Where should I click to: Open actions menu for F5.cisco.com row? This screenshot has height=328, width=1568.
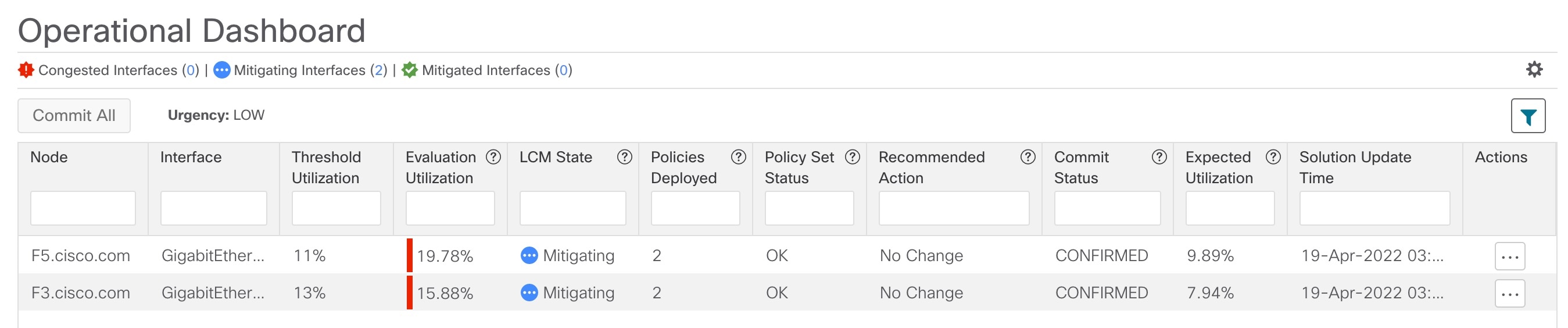1509,256
